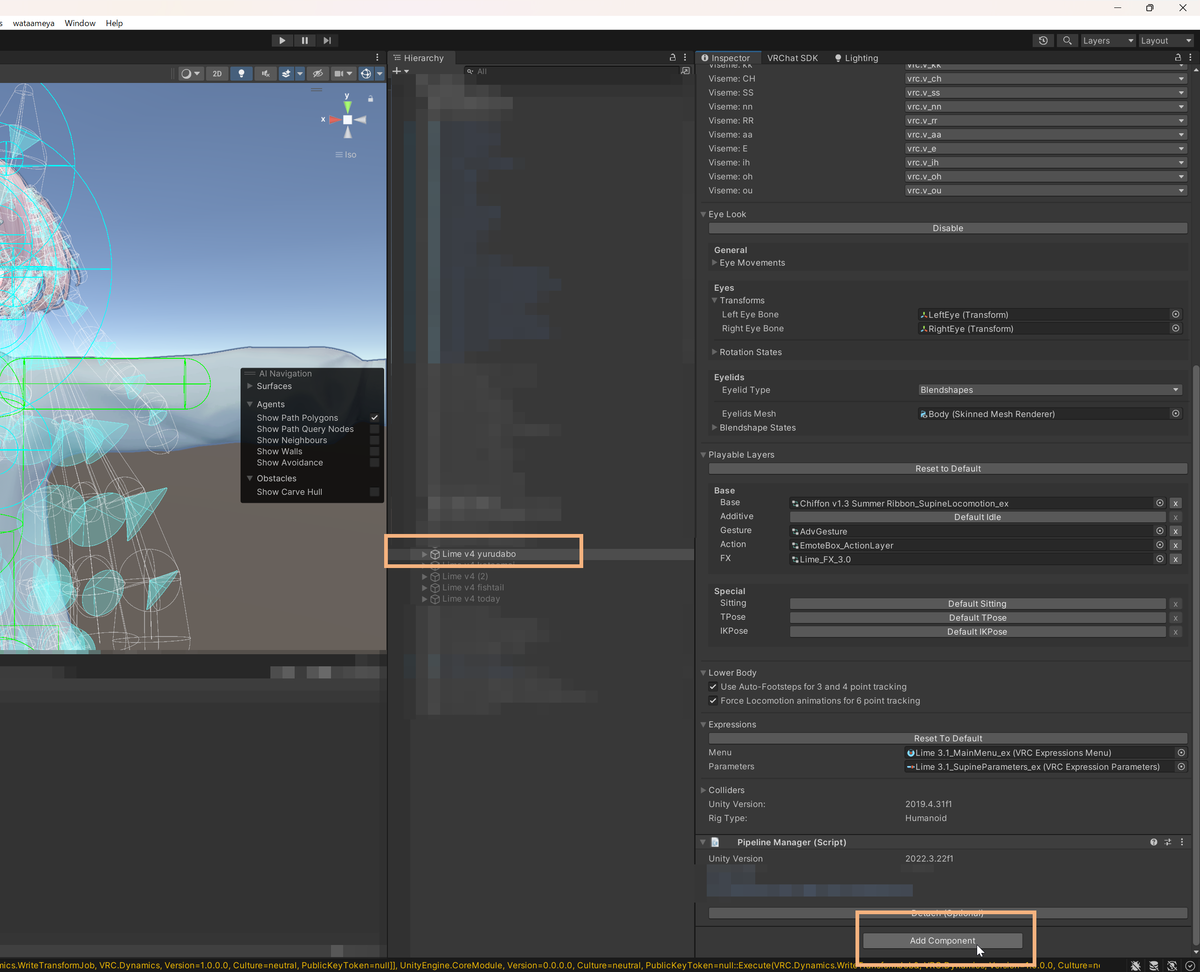Open the Layers dropdown
The width and height of the screenshot is (1200, 972).
pos(1108,40)
